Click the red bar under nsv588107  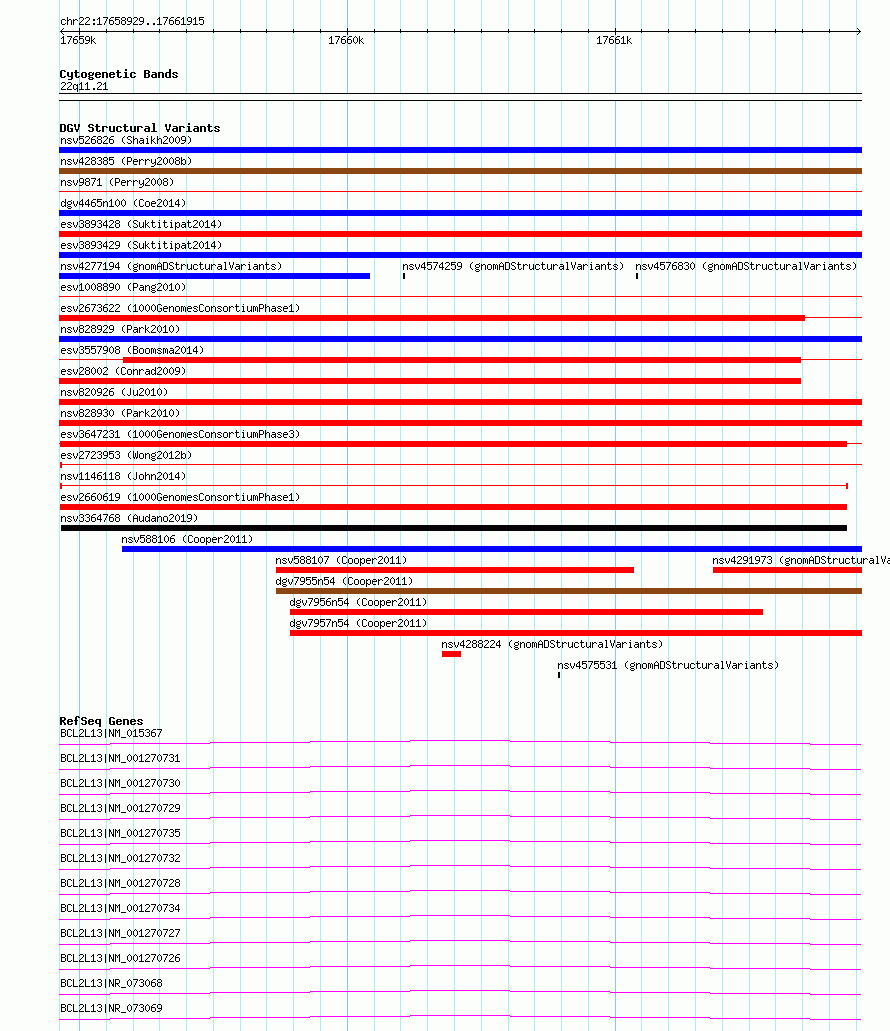coord(455,570)
